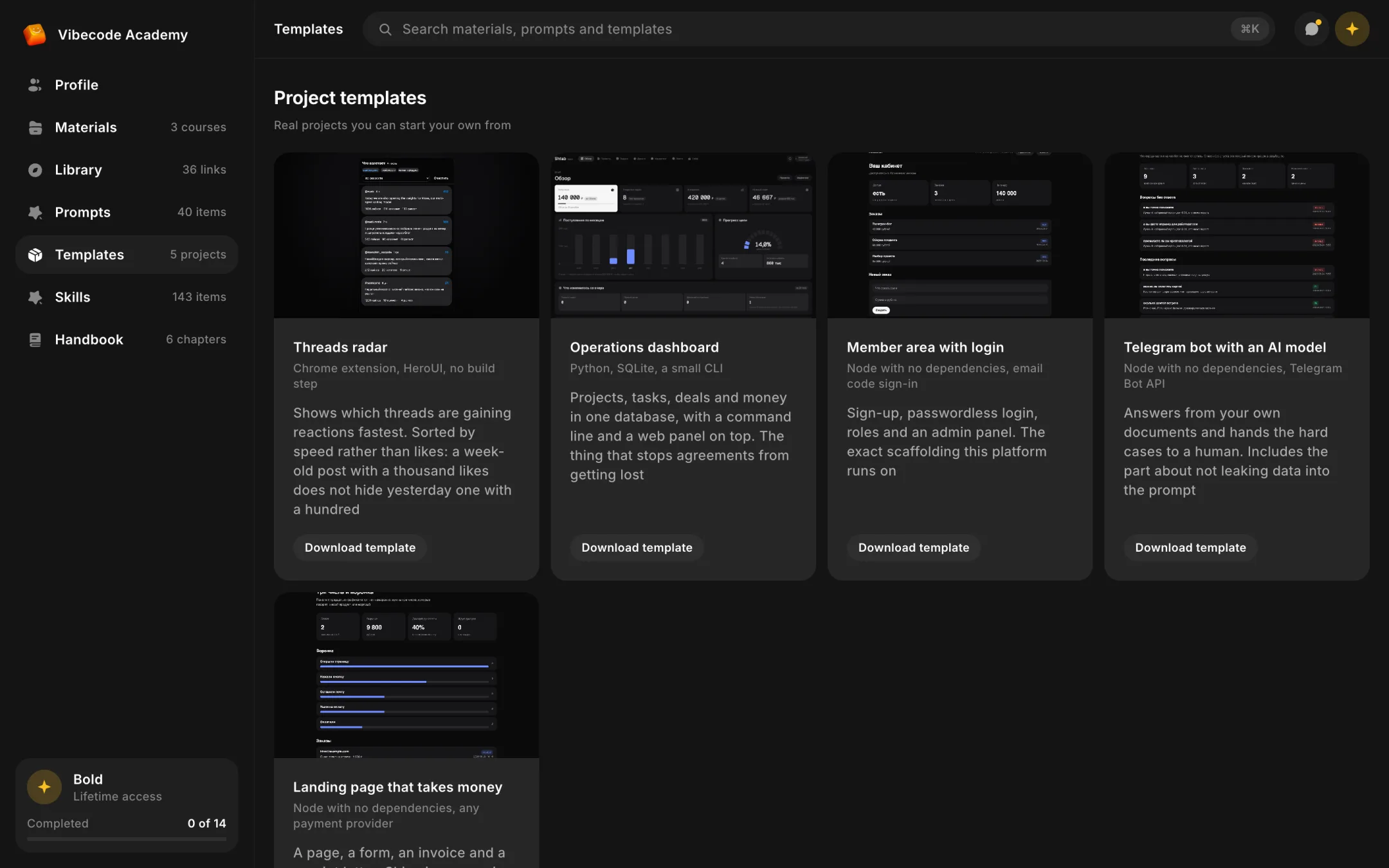Download the Threads radar template
Viewport: 1389px width, 868px height.
coord(360,548)
